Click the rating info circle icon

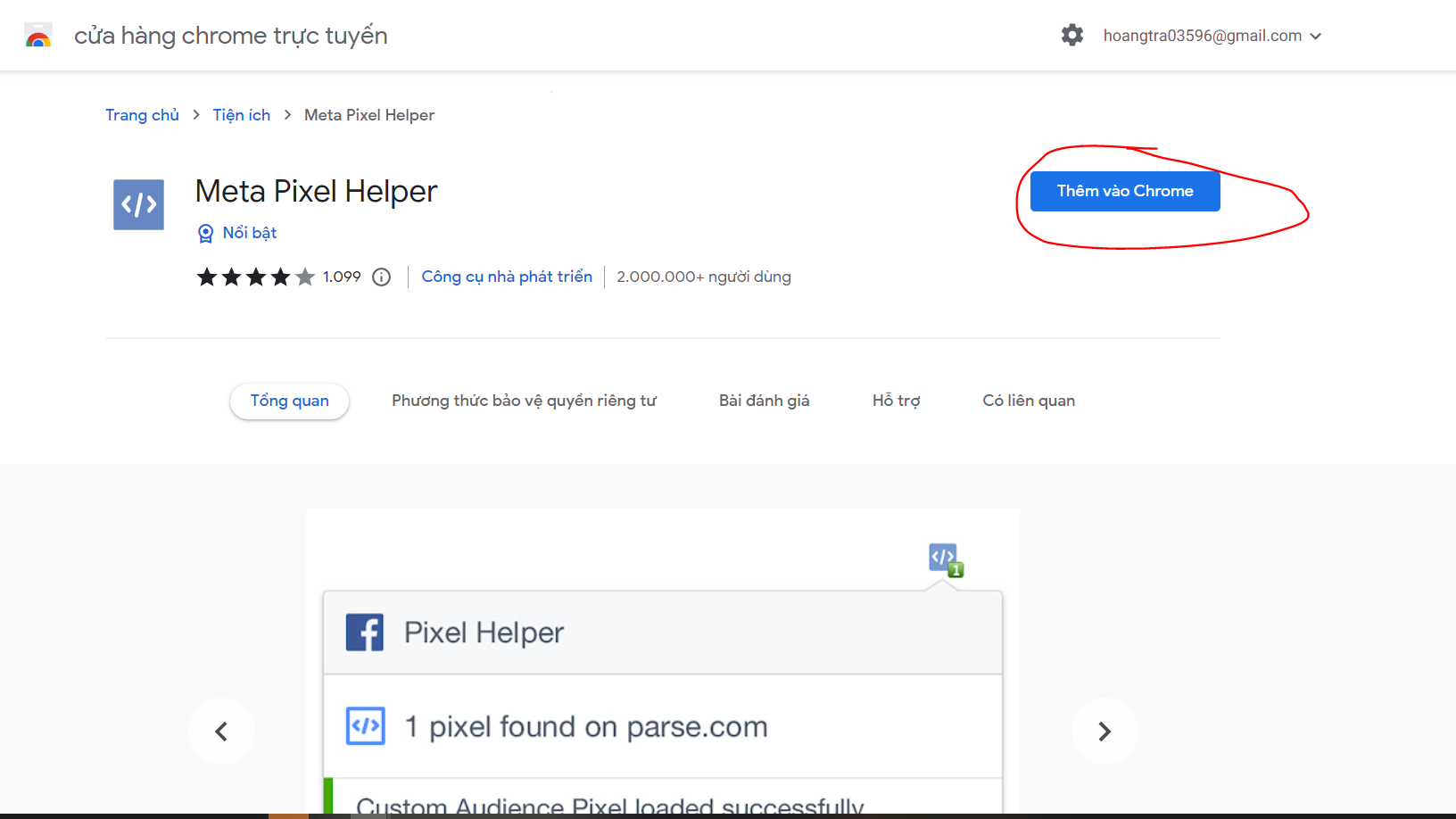381,277
